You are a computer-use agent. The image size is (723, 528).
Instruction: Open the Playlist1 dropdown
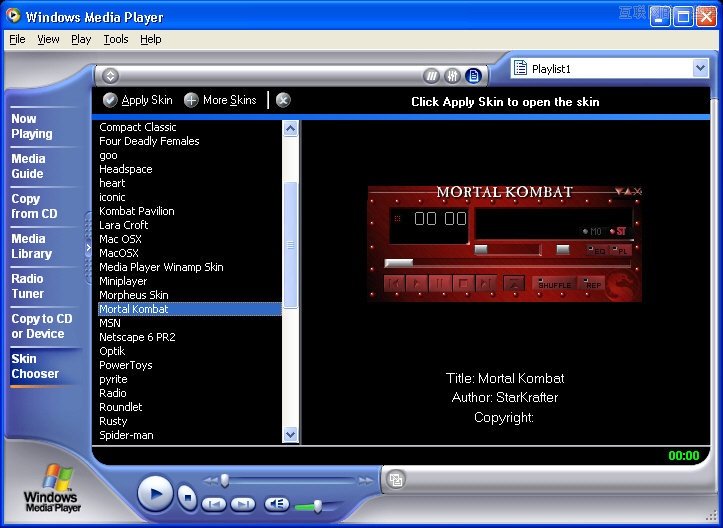700,68
